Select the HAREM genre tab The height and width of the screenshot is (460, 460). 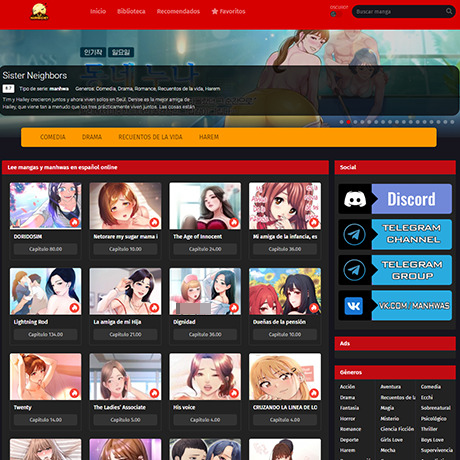tap(209, 137)
